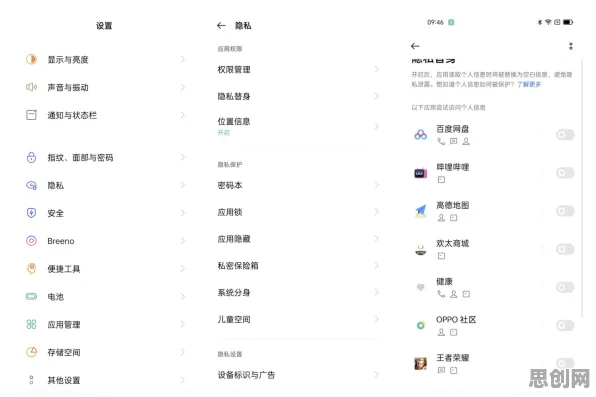Tap the 健康 heart app icon
The image size is (596, 397).
[420, 287]
